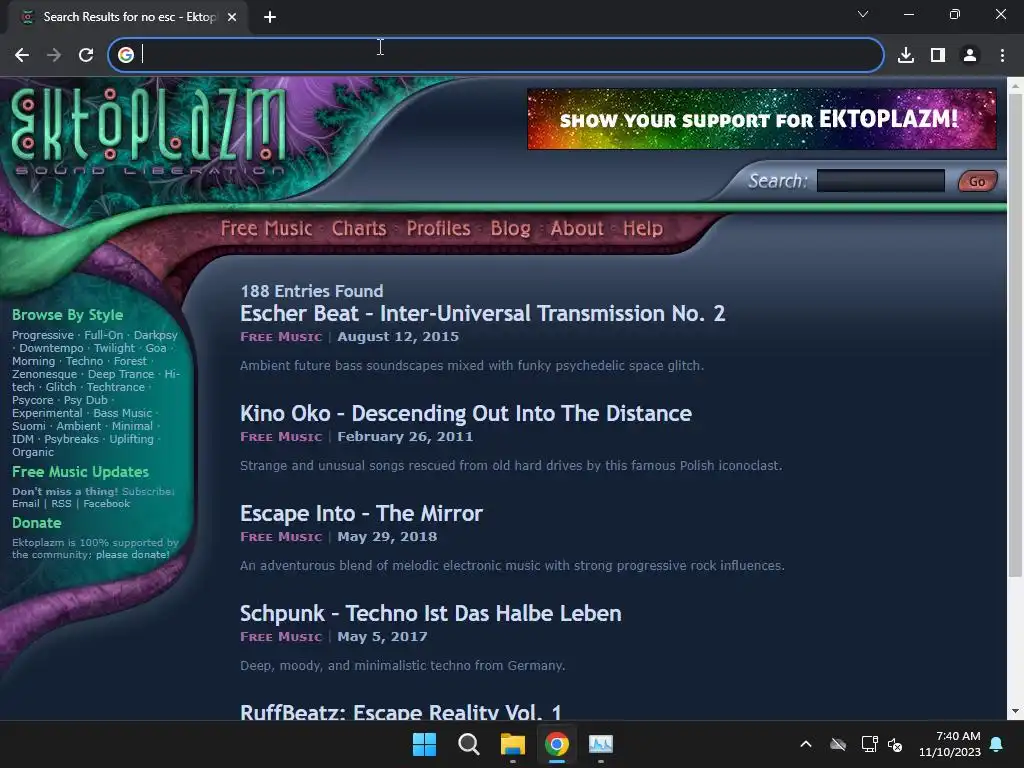Open the Profiles menu item

[438, 229]
